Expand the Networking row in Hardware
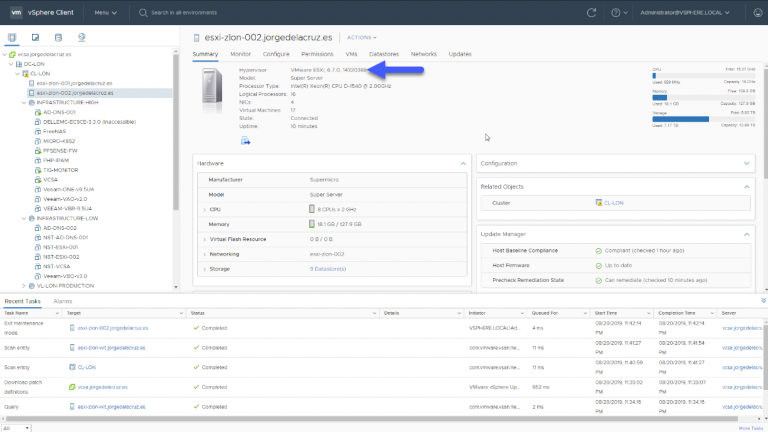 click(204, 254)
